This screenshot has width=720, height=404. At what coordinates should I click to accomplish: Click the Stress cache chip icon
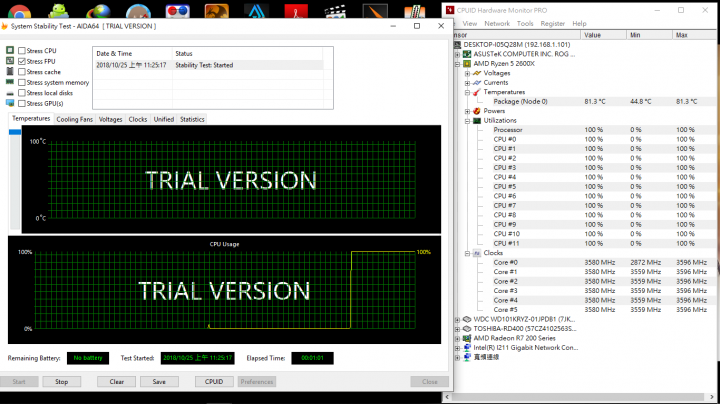pyautogui.click(x=10, y=71)
